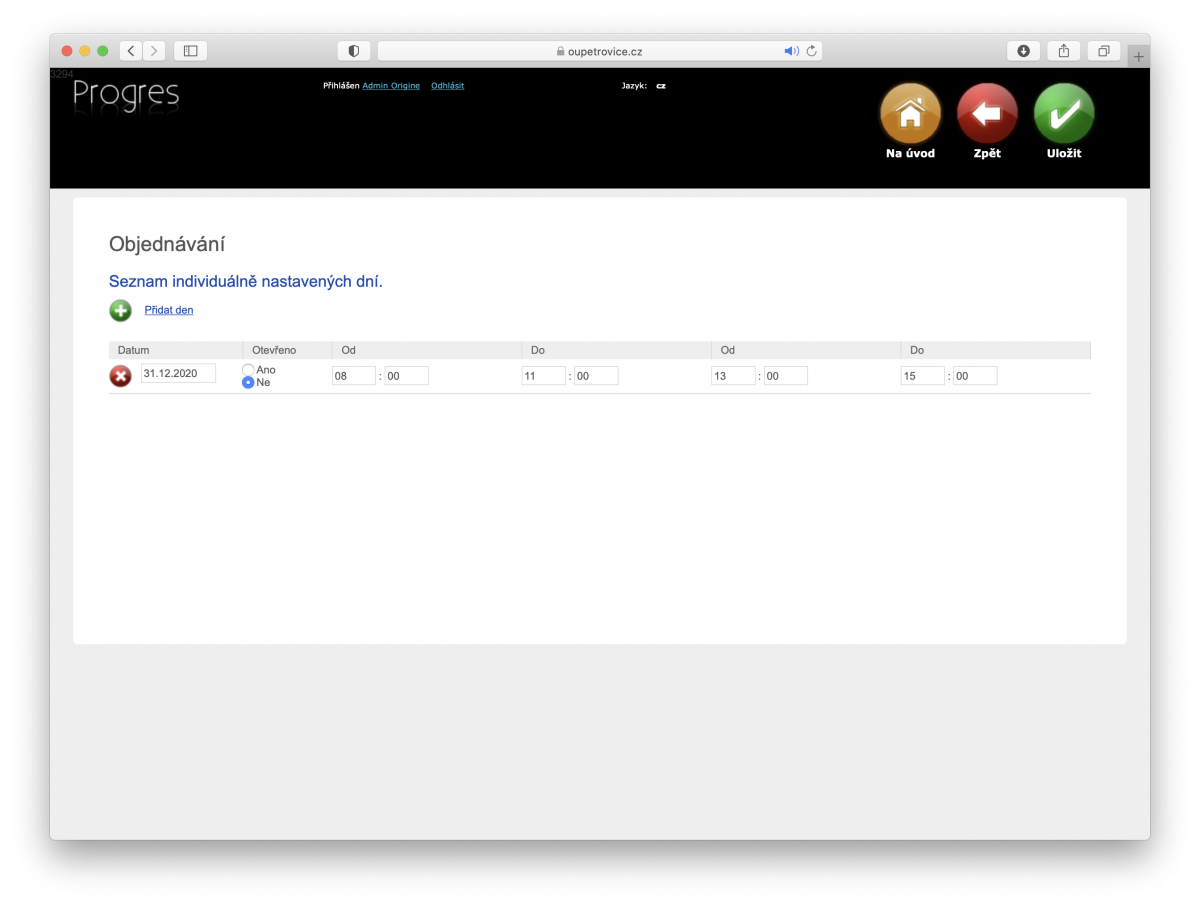Select the Ne radio button
The width and height of the screenshot is (1200, 906).
tap(247, 382)
